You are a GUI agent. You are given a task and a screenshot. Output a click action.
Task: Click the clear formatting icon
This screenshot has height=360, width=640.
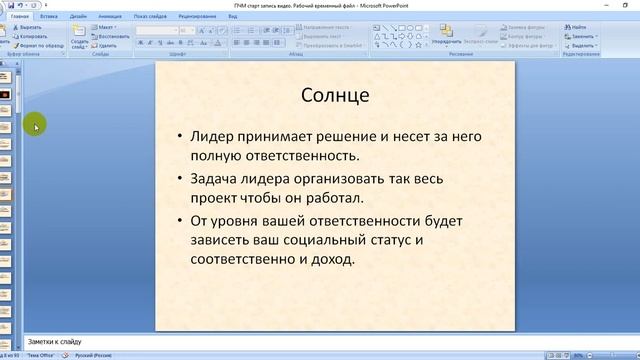[x=222, y=31]
